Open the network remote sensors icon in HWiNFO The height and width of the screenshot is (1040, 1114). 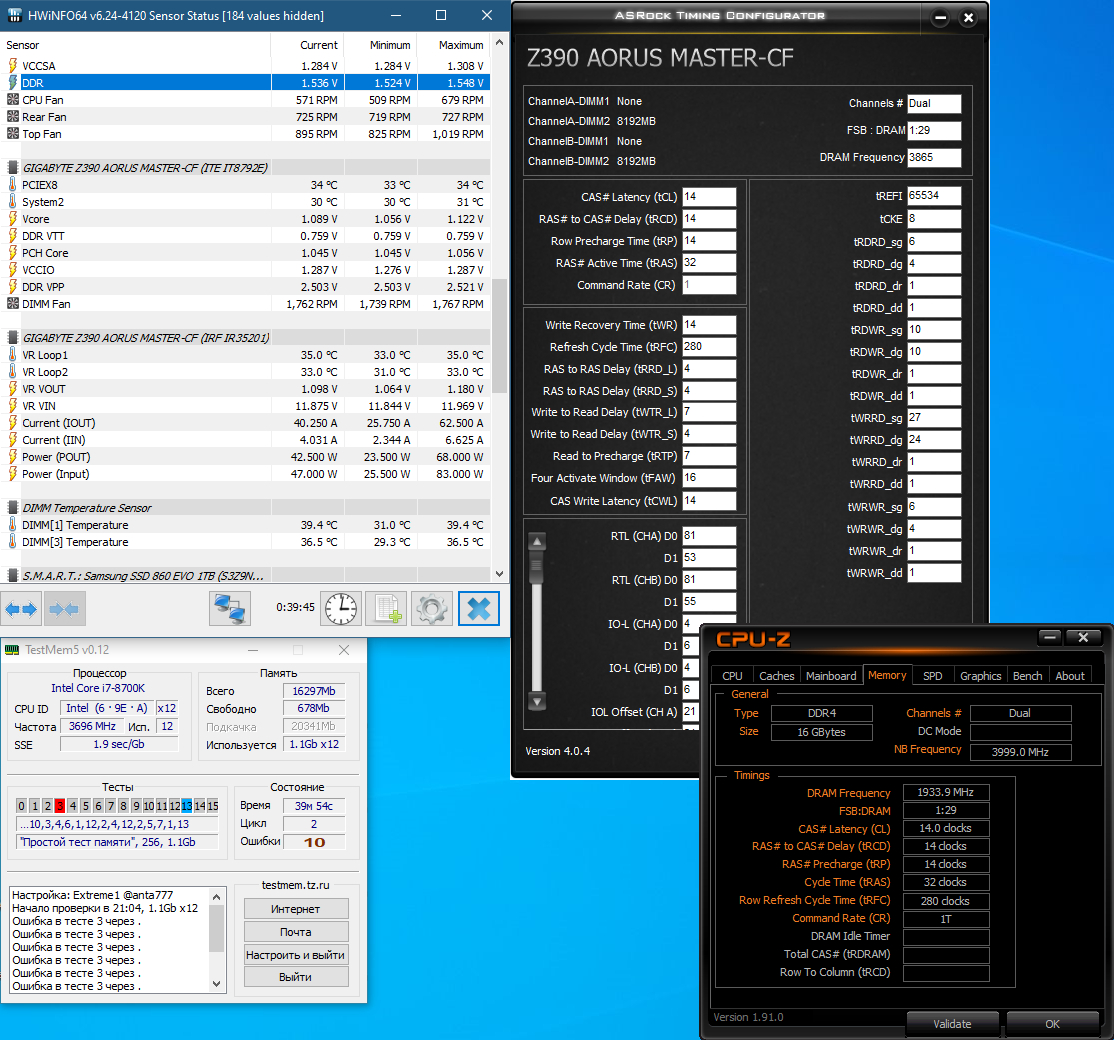point(229,609)
